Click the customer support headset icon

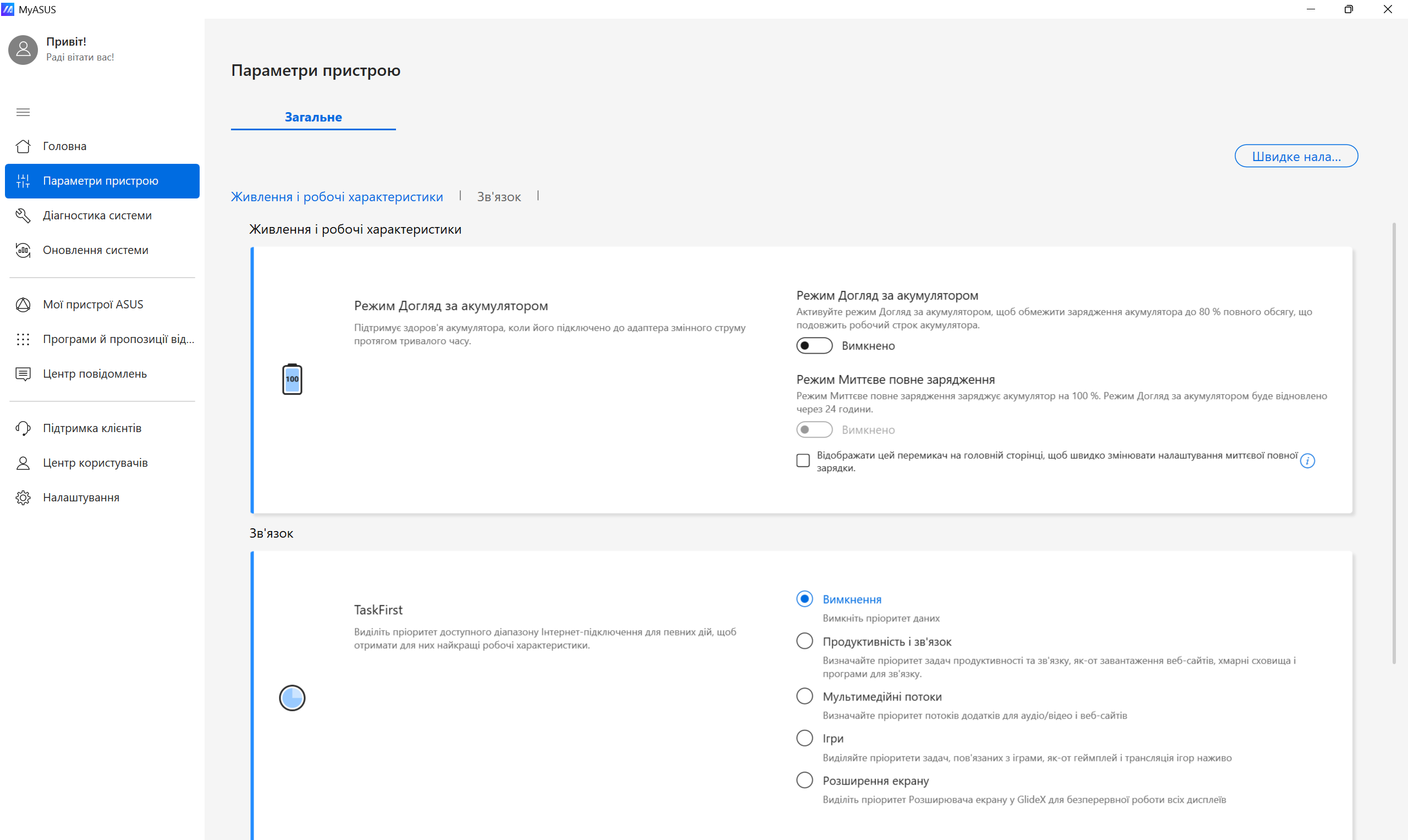click(x=23, y=428)
